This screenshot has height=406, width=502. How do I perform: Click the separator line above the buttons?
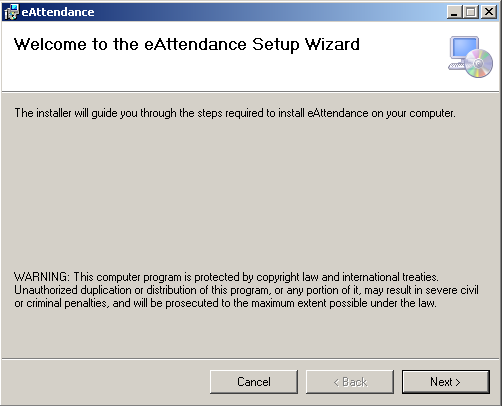tap(250, 359)
